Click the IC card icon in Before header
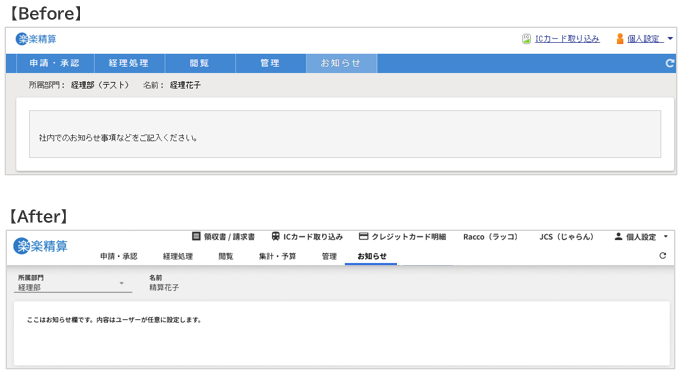The image size is (680, 374). (x=526, y=39)
